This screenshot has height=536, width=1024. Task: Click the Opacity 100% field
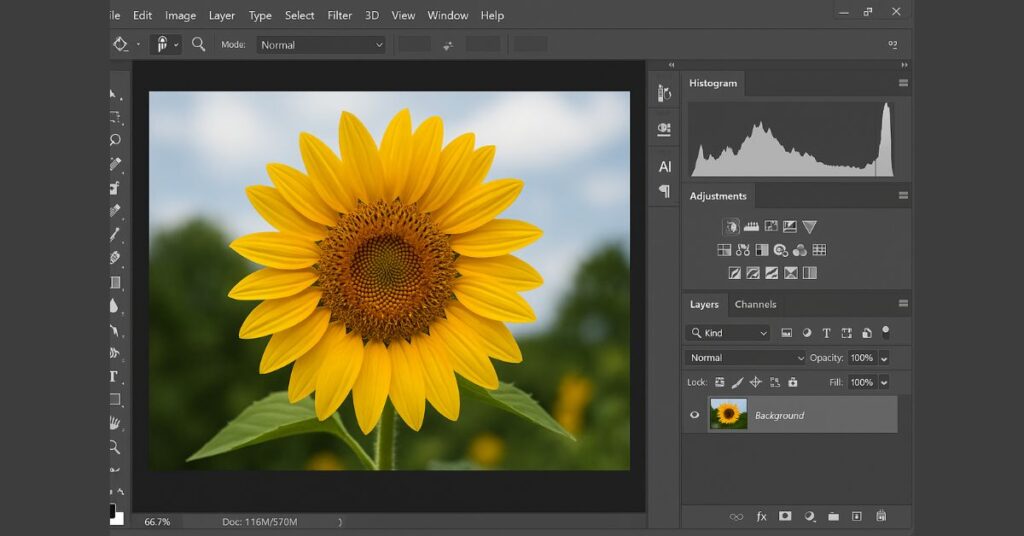click(862, 358)
